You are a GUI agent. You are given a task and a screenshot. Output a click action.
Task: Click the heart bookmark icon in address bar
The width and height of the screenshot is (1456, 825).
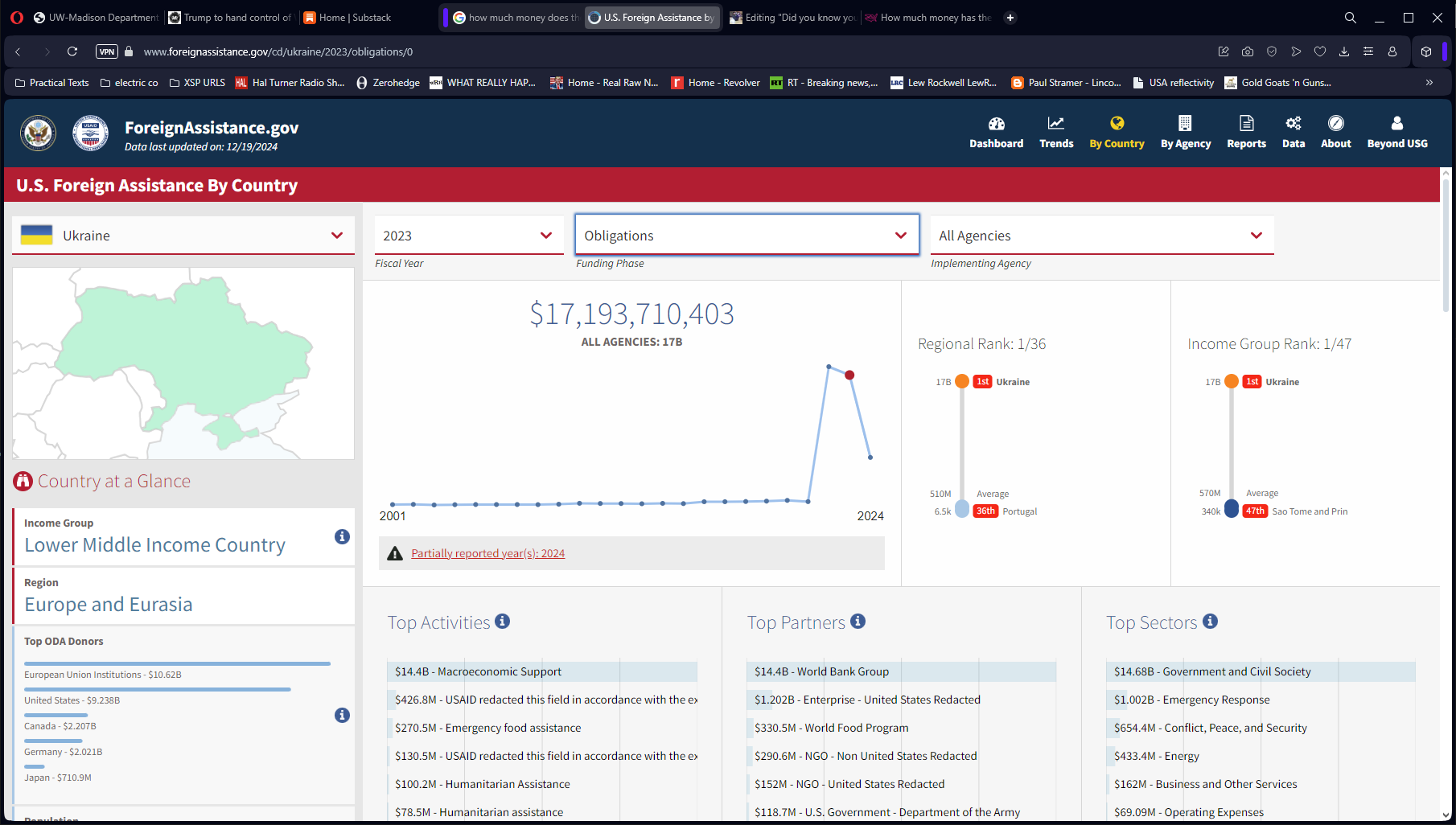(1319, 51)
